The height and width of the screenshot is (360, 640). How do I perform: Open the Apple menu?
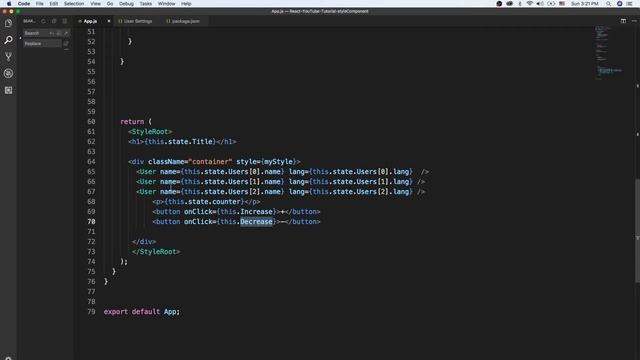pyautogui.click(x=9, y=4)
